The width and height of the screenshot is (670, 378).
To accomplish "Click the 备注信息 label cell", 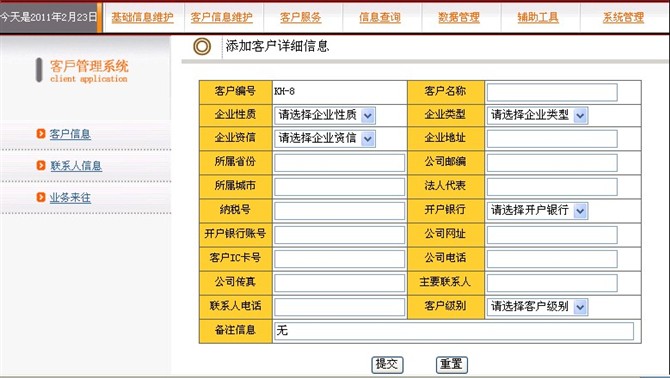I will pyautogui.click(x=236, y=331).
